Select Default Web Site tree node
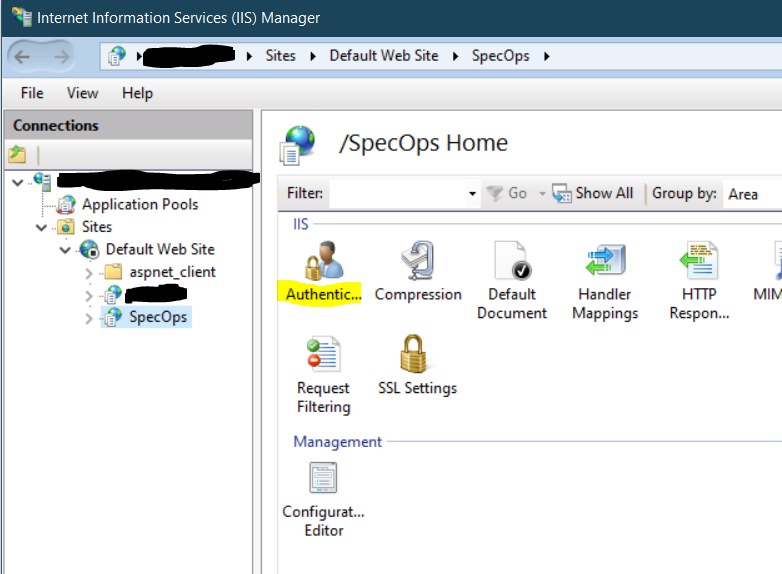Image resolution: width=782 pixels, height=574 pixels. [160, 249]
